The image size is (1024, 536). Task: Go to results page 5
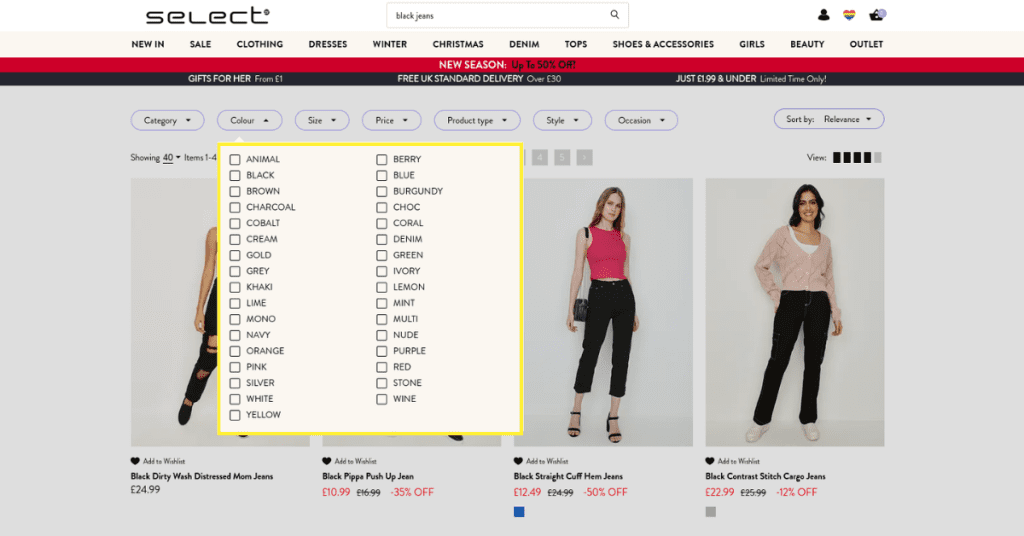coord(562,157)
